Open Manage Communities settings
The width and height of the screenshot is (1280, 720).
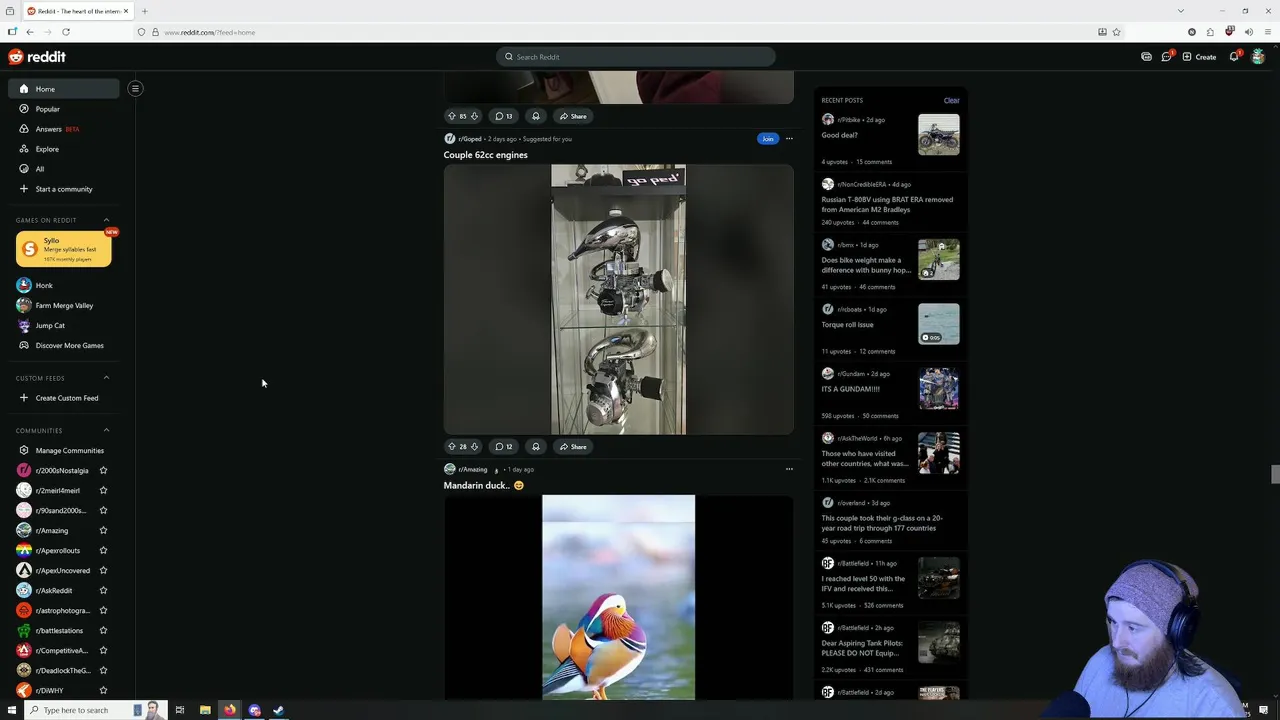[x=69, y=450]
